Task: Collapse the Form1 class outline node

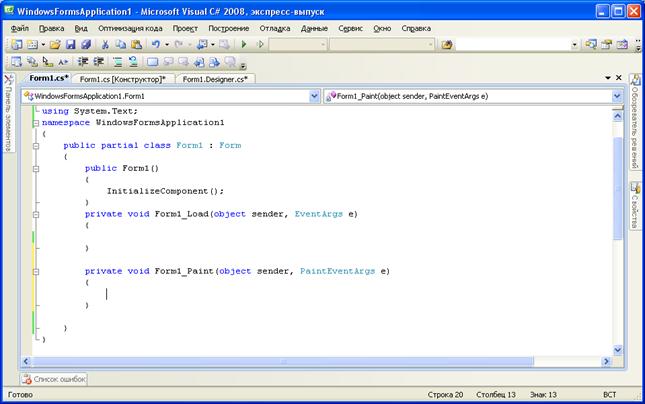Action: click(x=36, y=145)
